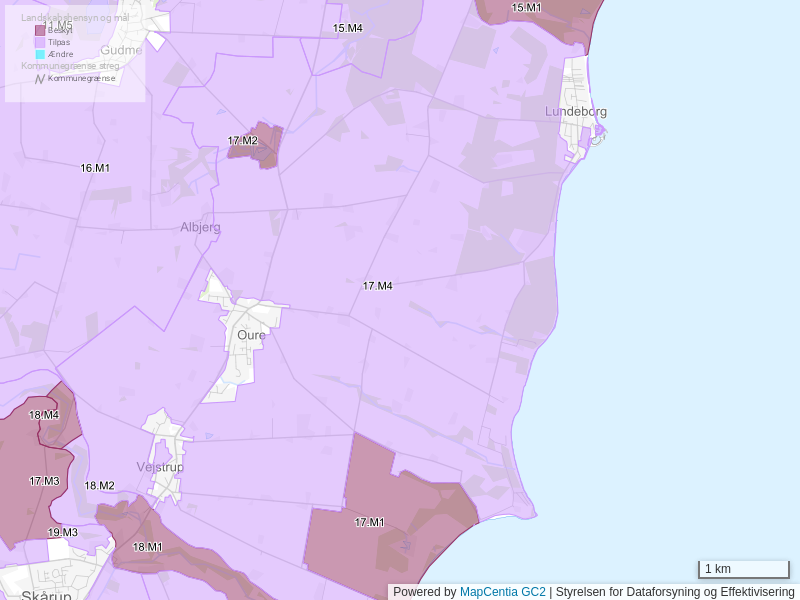Image resolution: width=800 pixels, height=600 pixels.
Task: Click the Vejstrup village label
Action: 160,467
